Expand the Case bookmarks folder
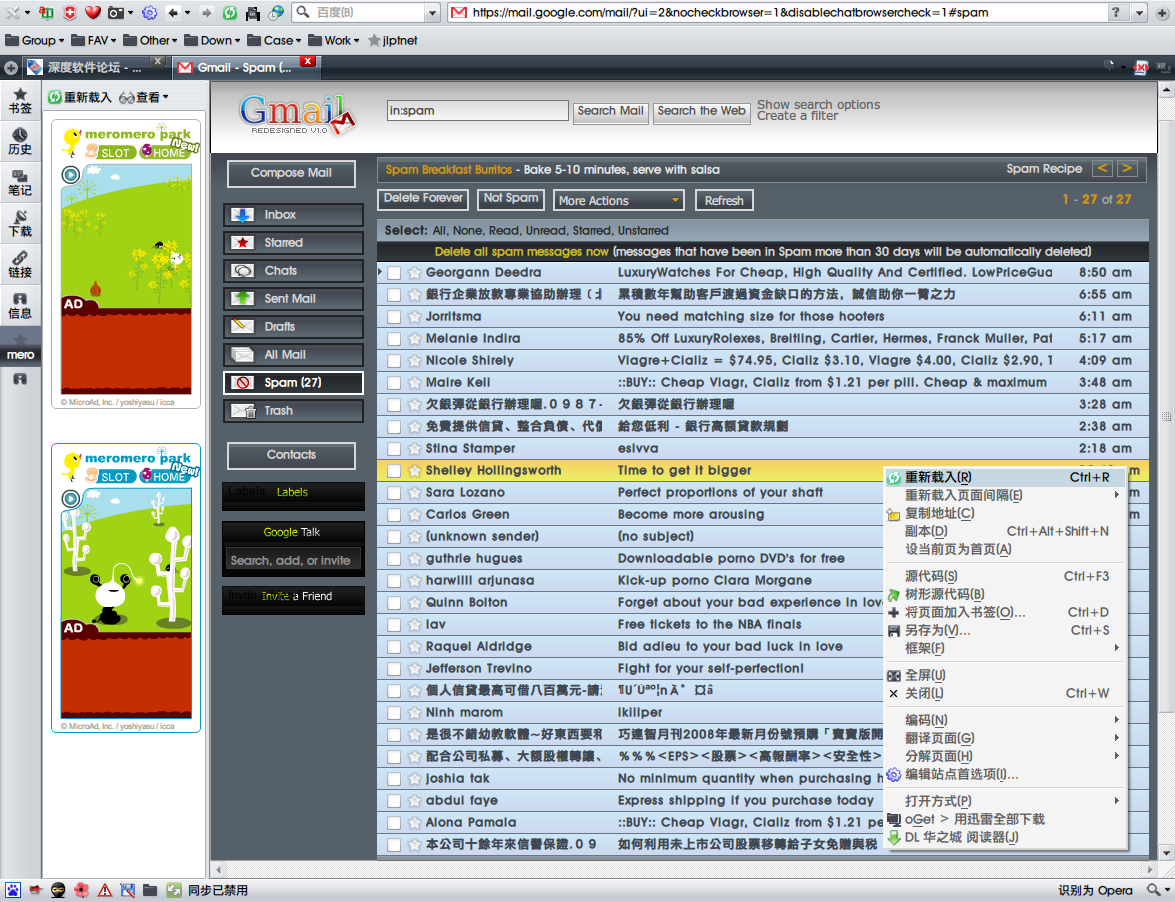Image resolution: width=1175 pixels, height=902 pixels. point(274,40)
